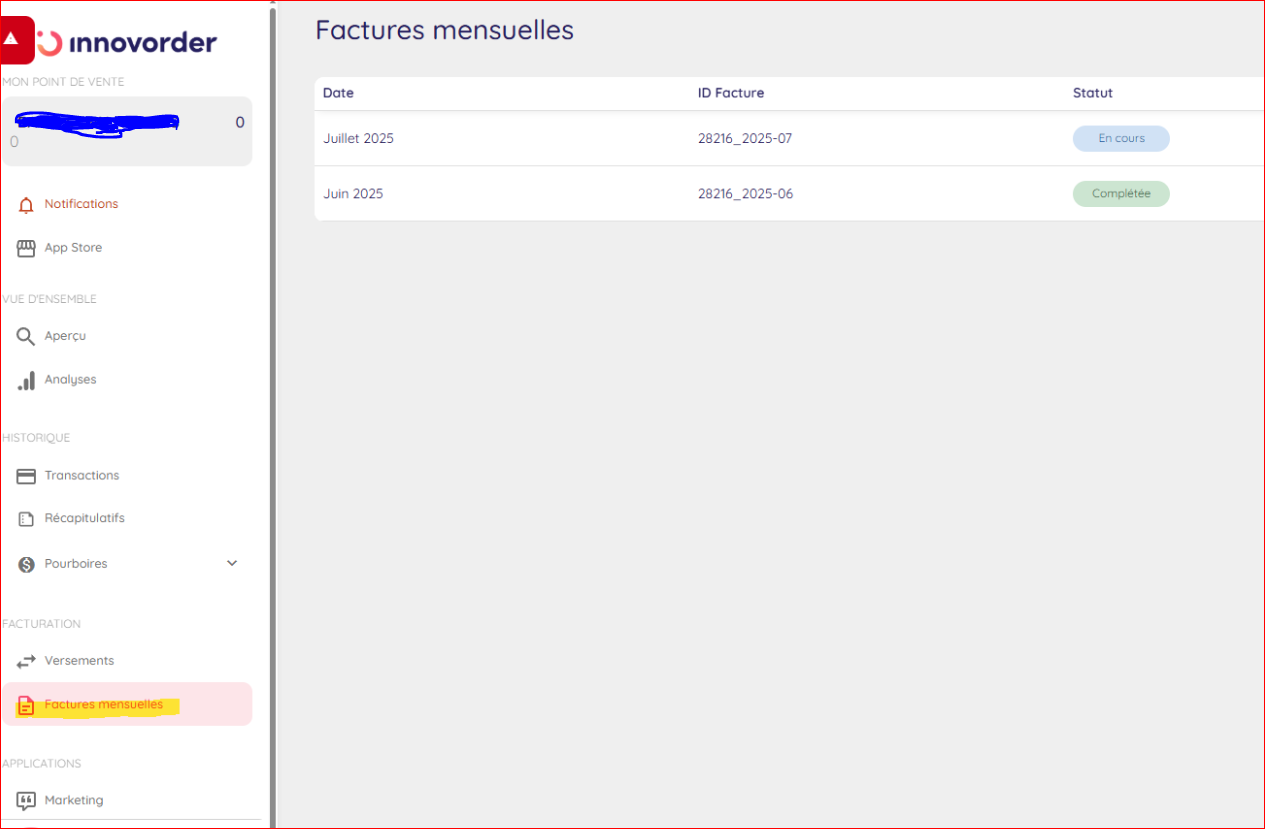Click the Notifications bell icon

point(26,205)
